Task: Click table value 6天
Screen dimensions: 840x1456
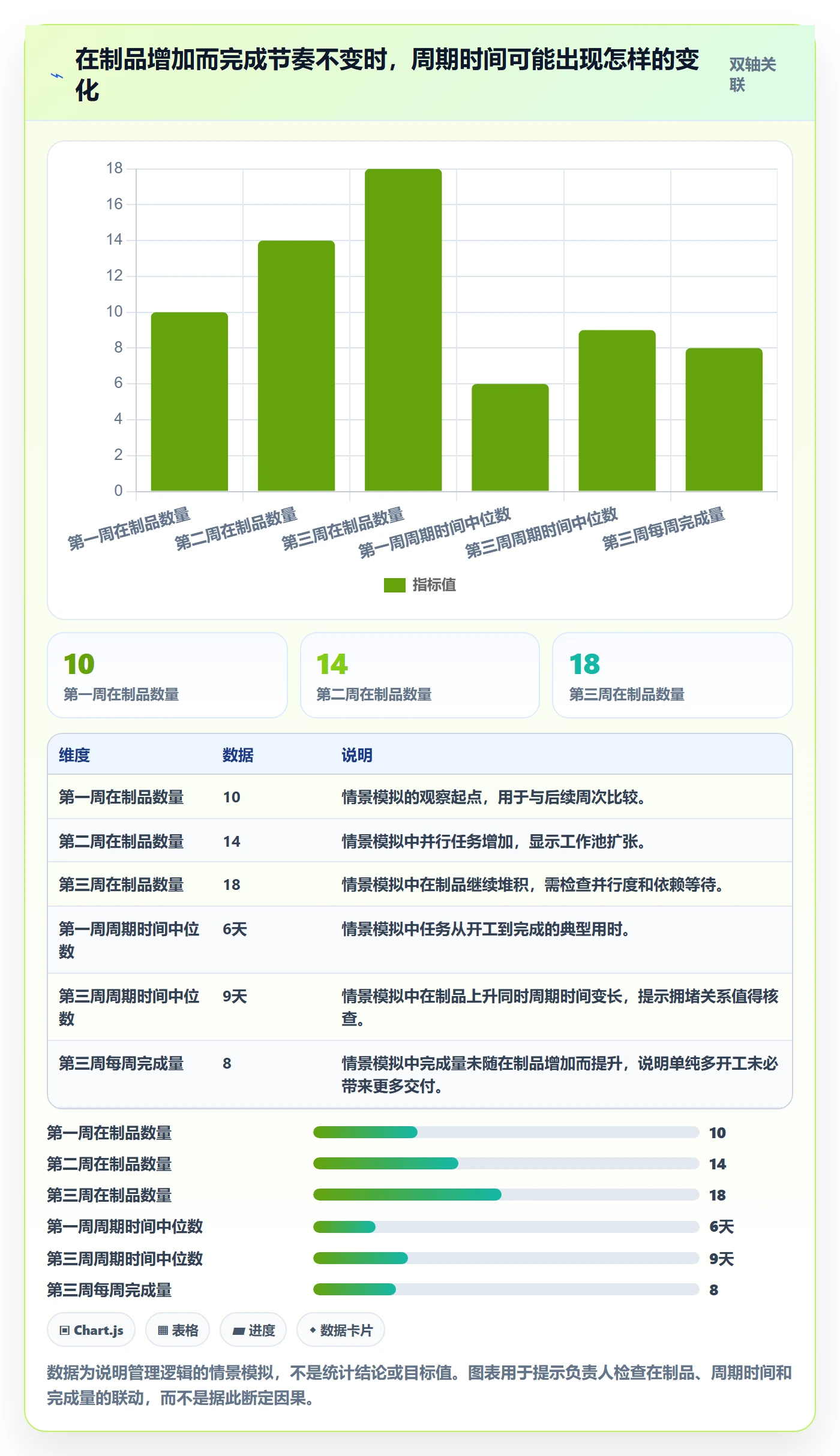Action: (235, 929)
